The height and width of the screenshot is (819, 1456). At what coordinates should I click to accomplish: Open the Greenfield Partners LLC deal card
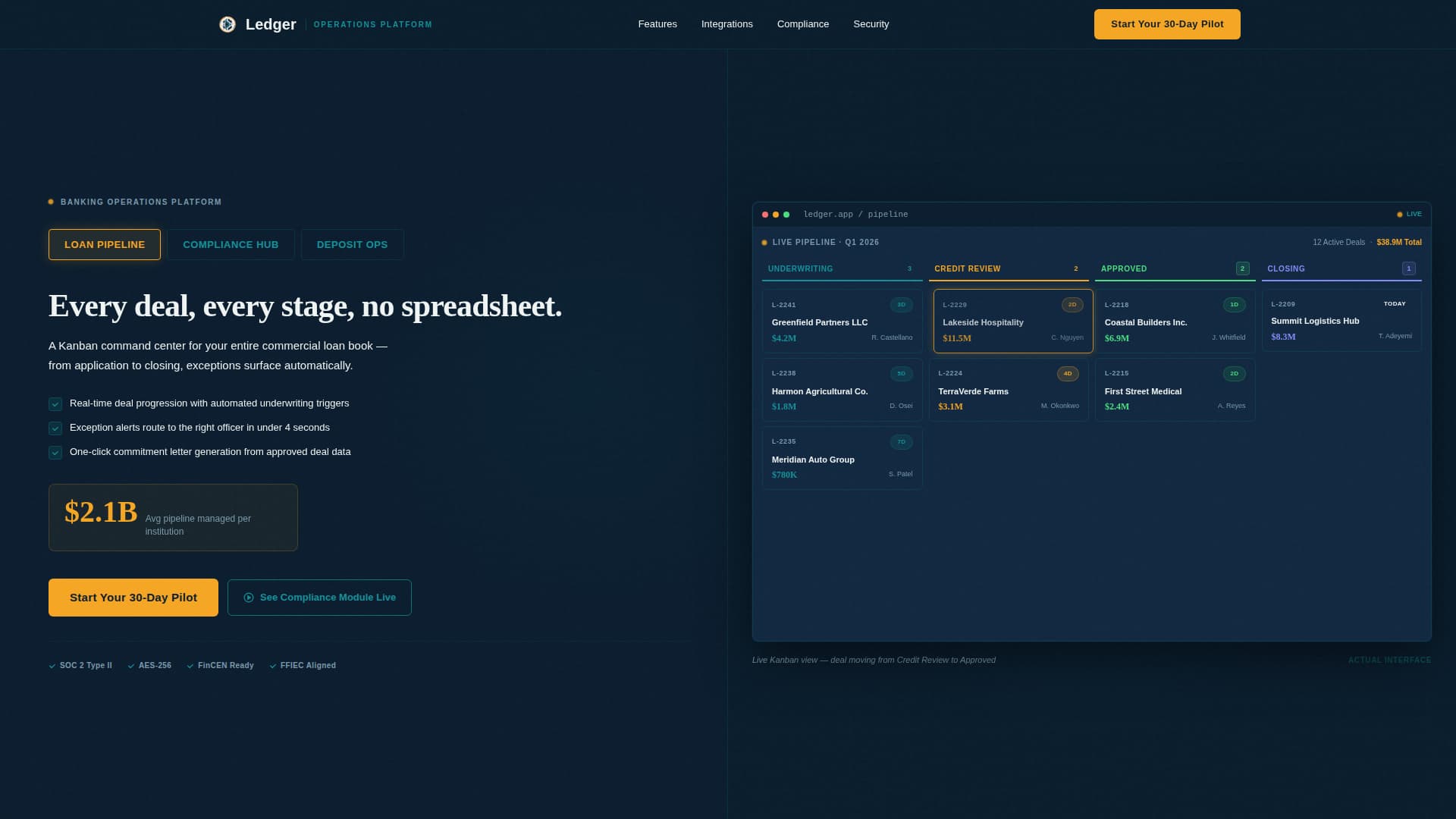coord(843,321)
